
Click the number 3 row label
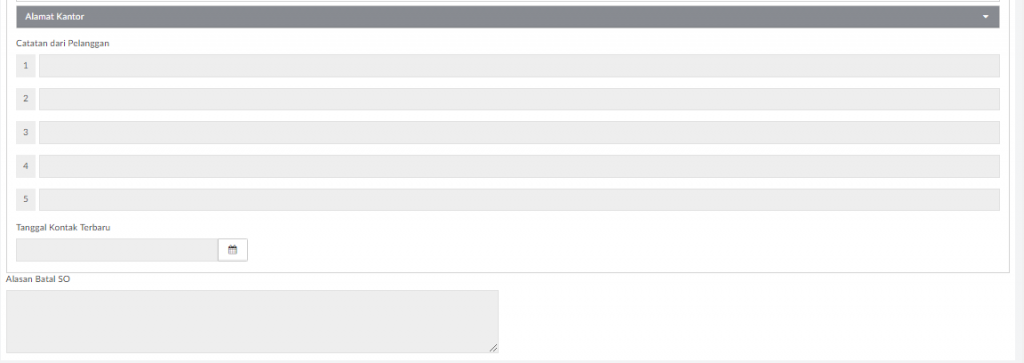click(x=25, y=133)
